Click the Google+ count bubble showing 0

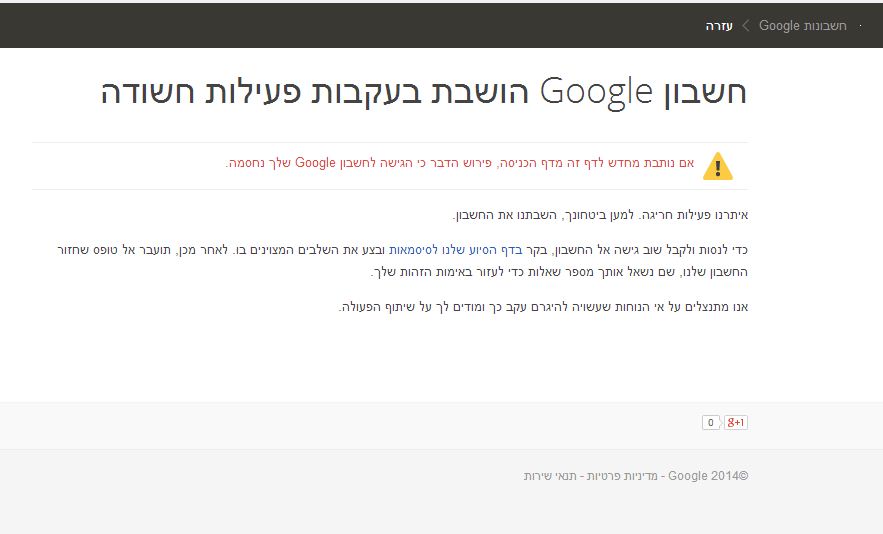pyautogui.click(x=711, y=422)
